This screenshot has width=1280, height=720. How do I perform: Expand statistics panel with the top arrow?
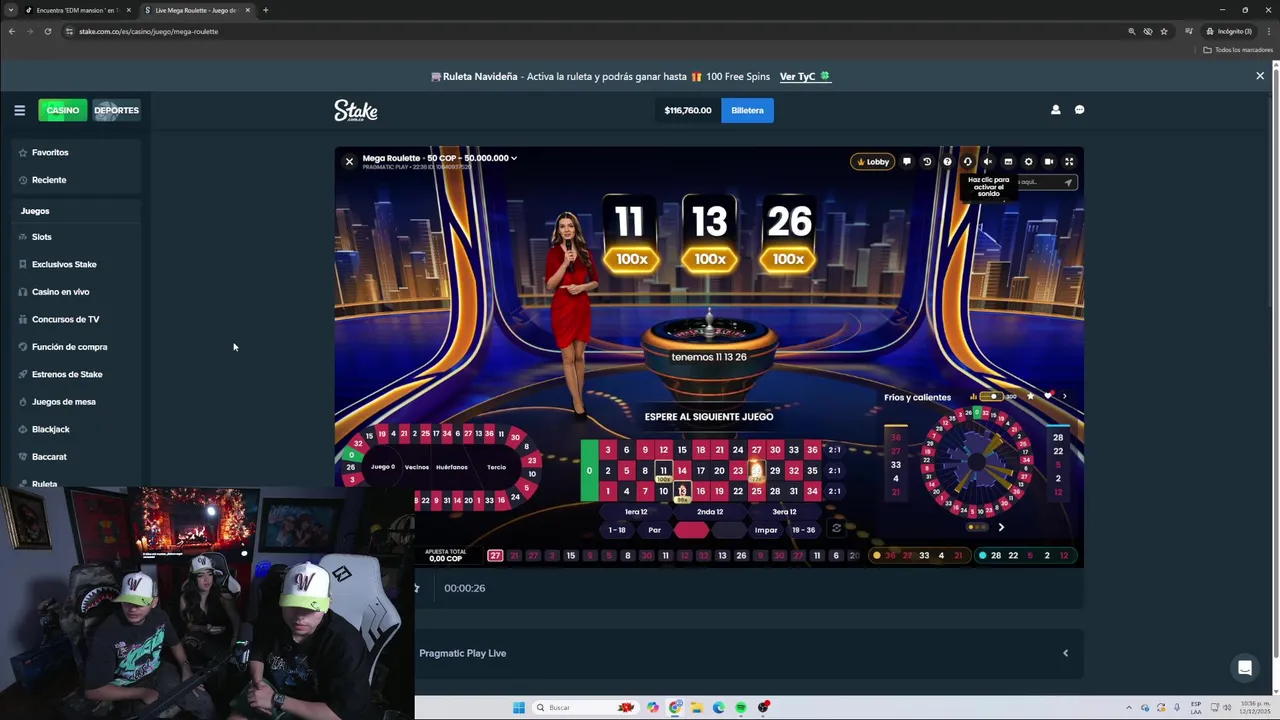tap(1064, 397)
